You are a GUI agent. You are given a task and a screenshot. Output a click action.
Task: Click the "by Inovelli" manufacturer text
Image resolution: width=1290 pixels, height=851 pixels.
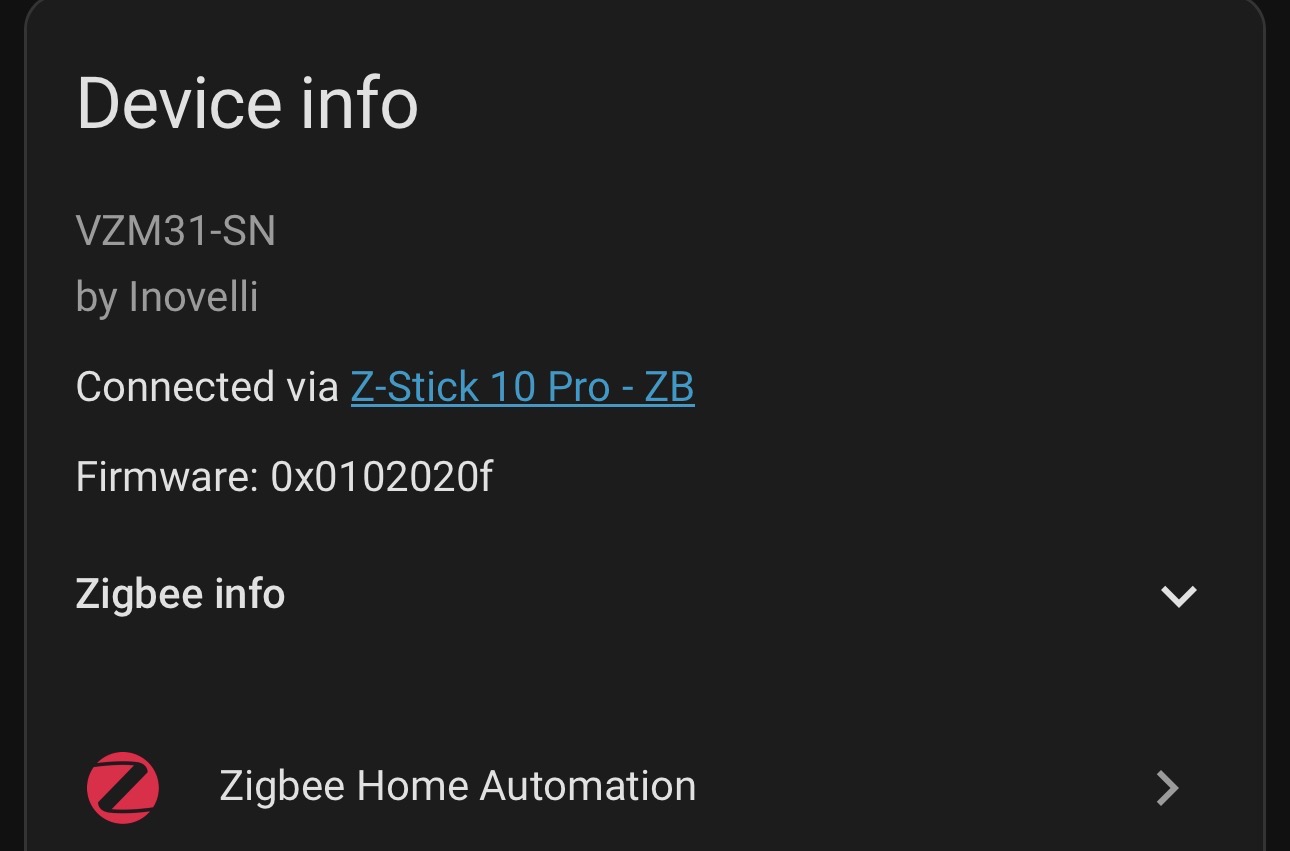167,297
